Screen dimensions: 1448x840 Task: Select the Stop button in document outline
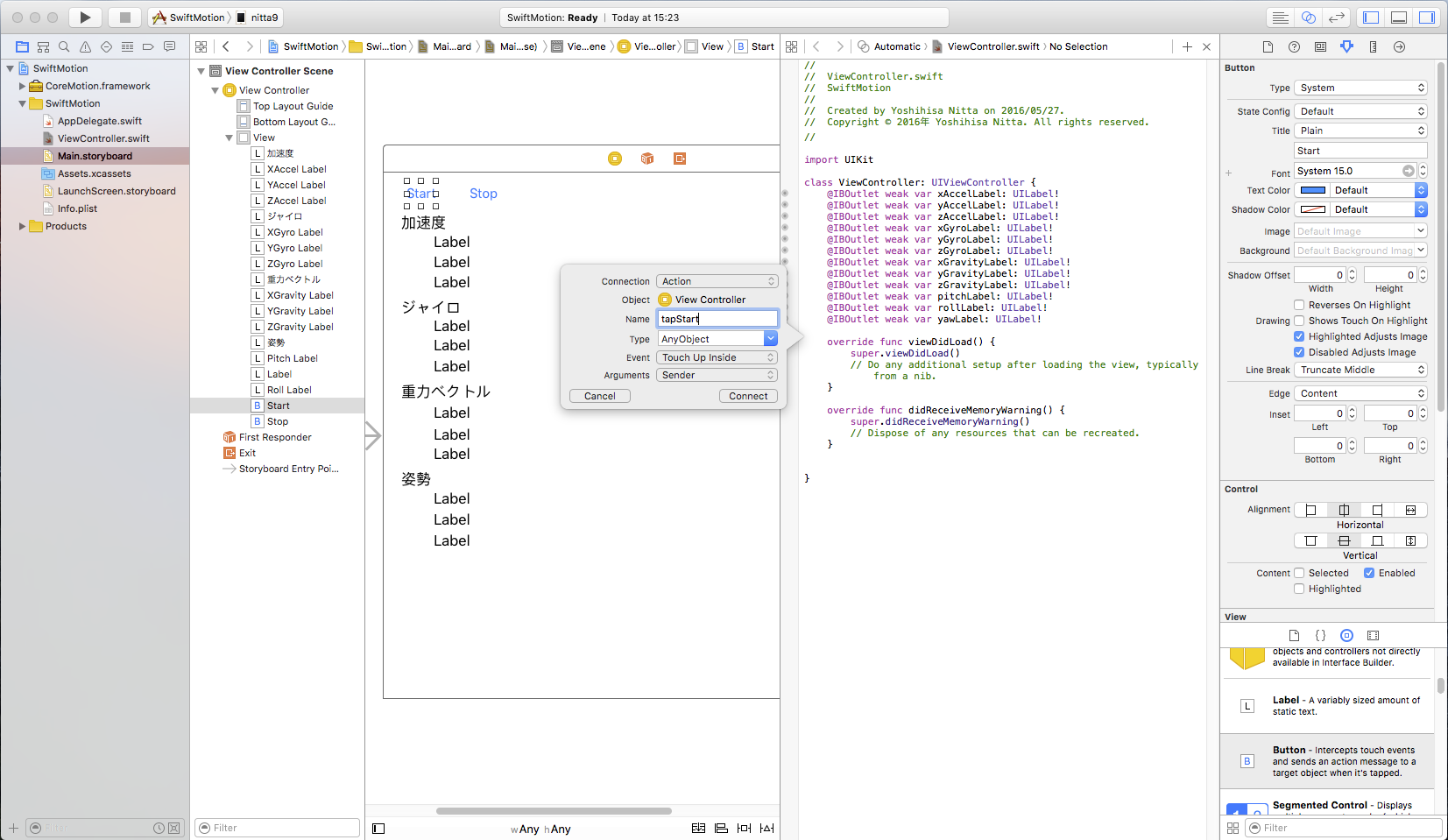click(278, 421)
